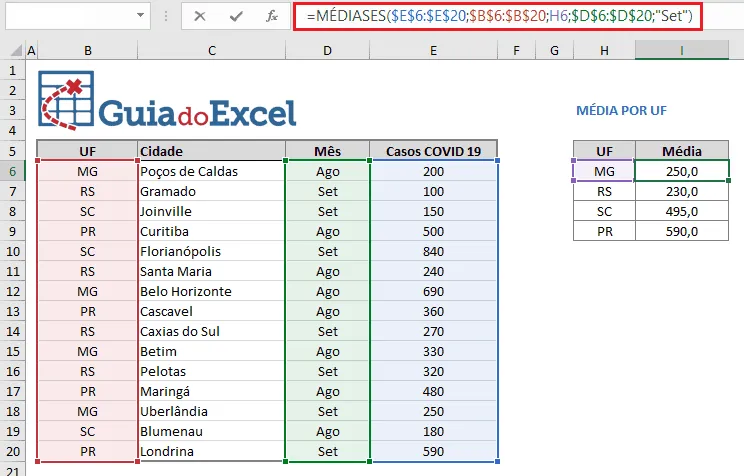Select cell 'Joinville'
Image resolution: width=744 pixels, height=476 pixels.
pyautogui.click(x=211, y=211)
